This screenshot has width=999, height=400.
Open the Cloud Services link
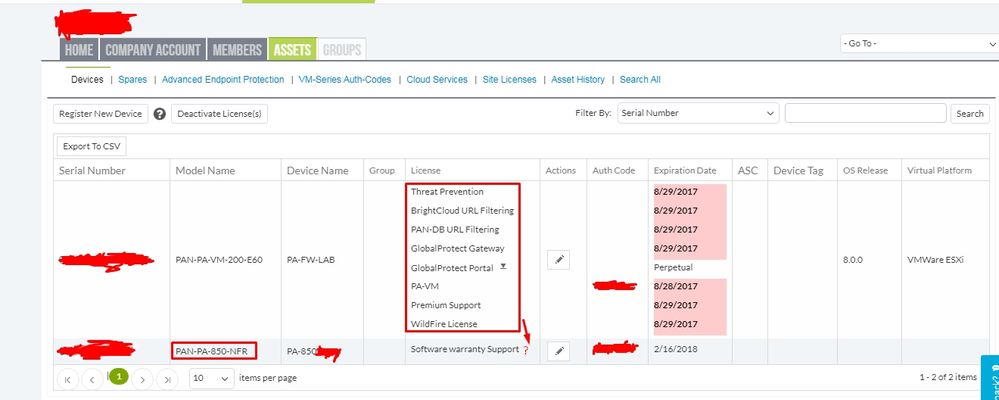click(437, 80)
